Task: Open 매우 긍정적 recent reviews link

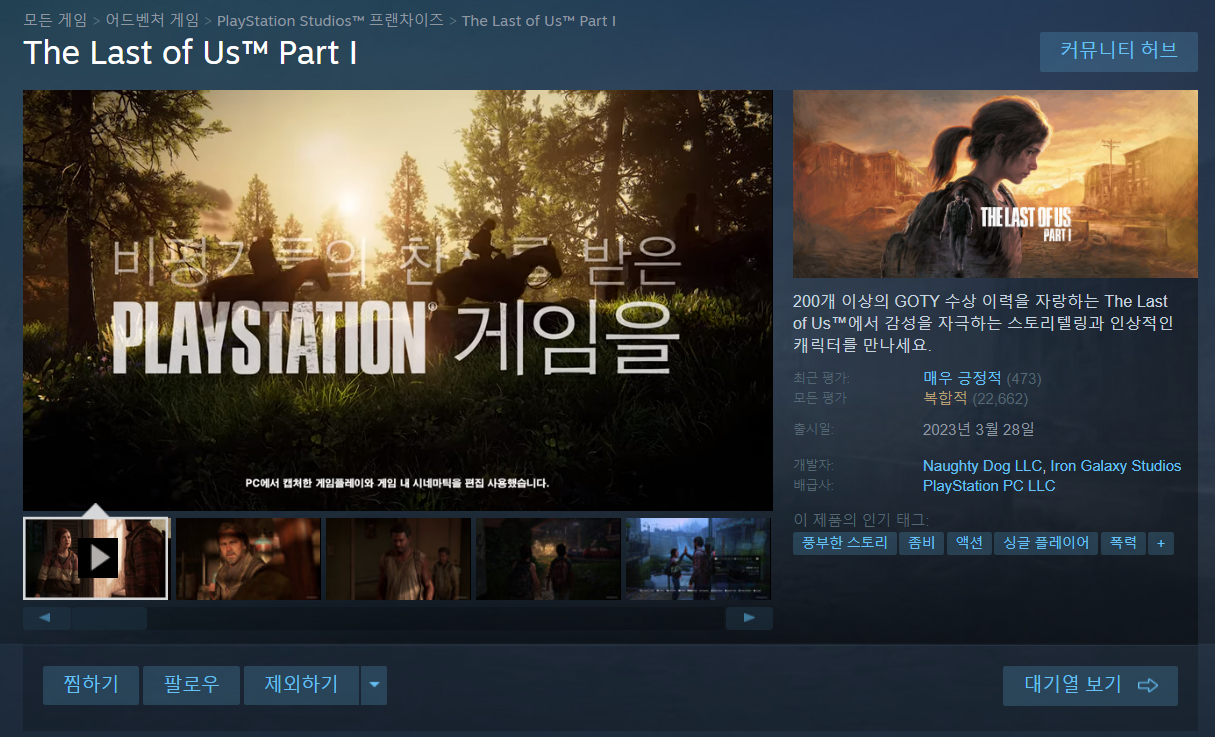Action: pos(962,378)
